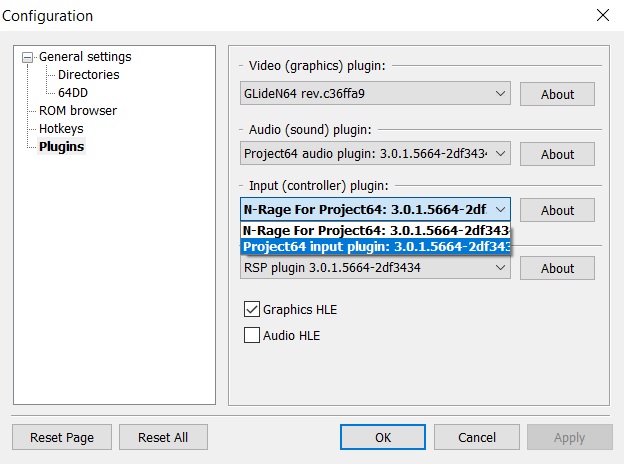
Task: Collapse the General settings tree node
Action: [28, 57]
